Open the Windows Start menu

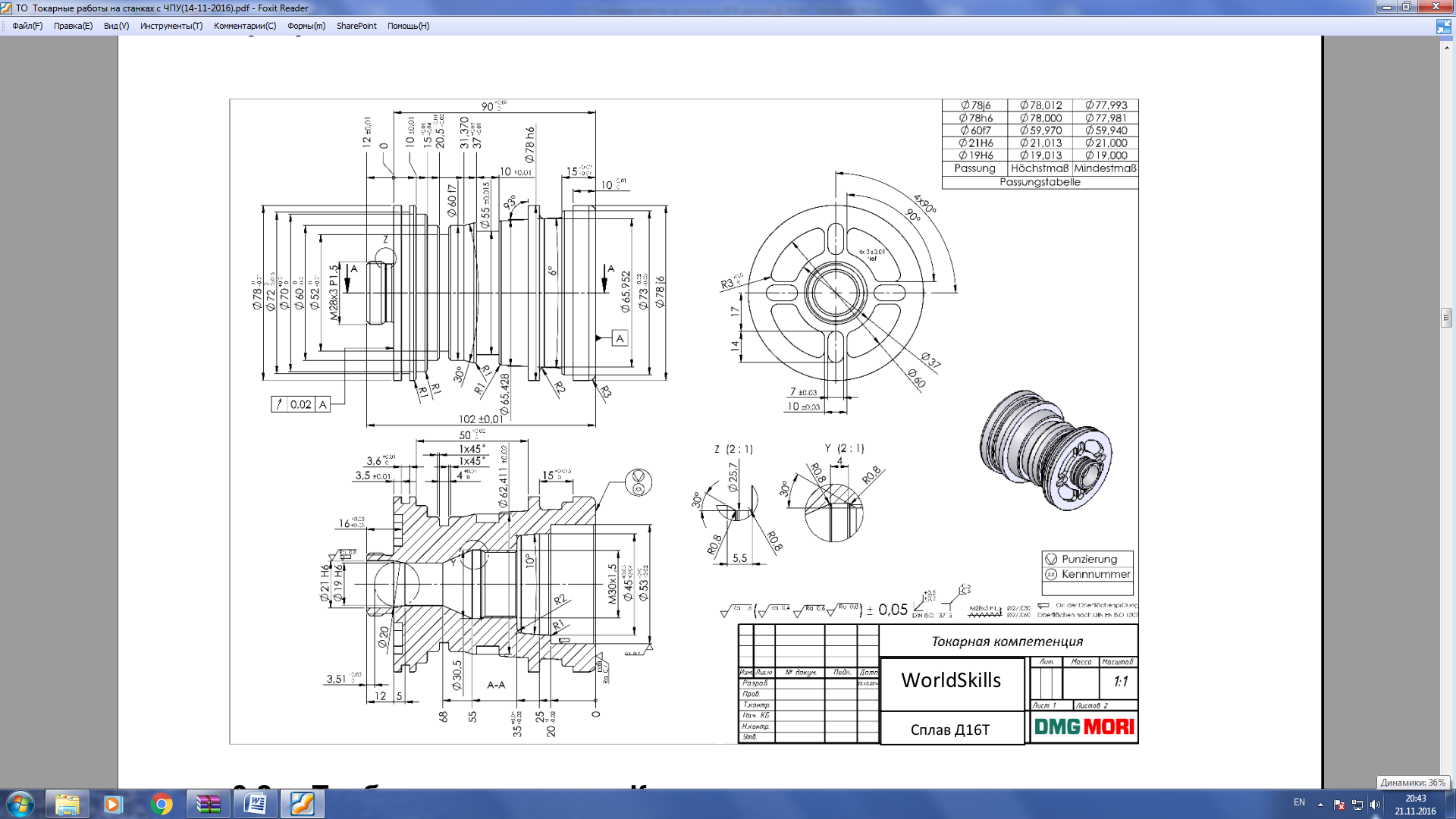tap(20, 804)
